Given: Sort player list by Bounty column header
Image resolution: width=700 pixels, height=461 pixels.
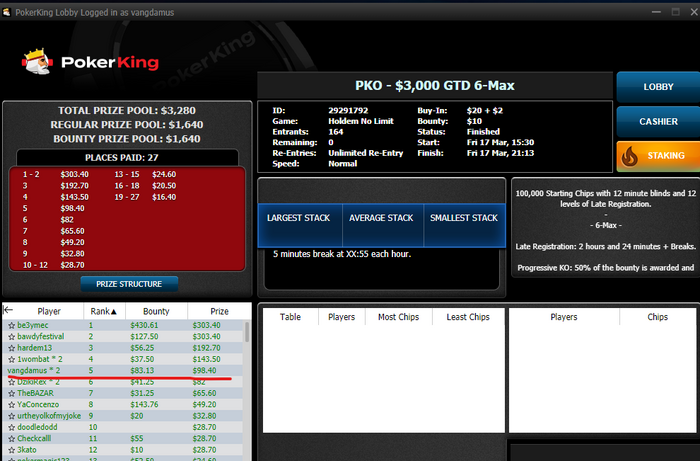Looking at the screenshot, I should click(x=156, y=311).
